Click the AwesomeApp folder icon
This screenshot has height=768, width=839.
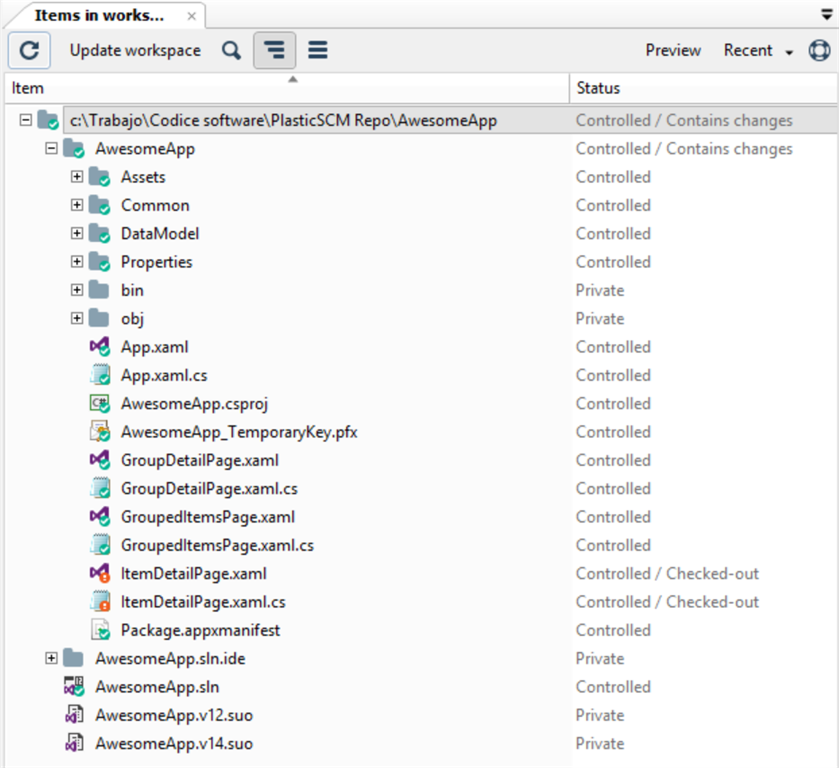tap(73, 149)
